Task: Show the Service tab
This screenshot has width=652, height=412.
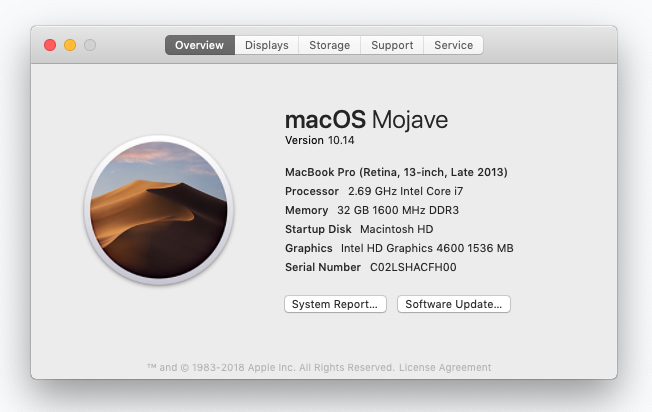Action: [453, 45]
